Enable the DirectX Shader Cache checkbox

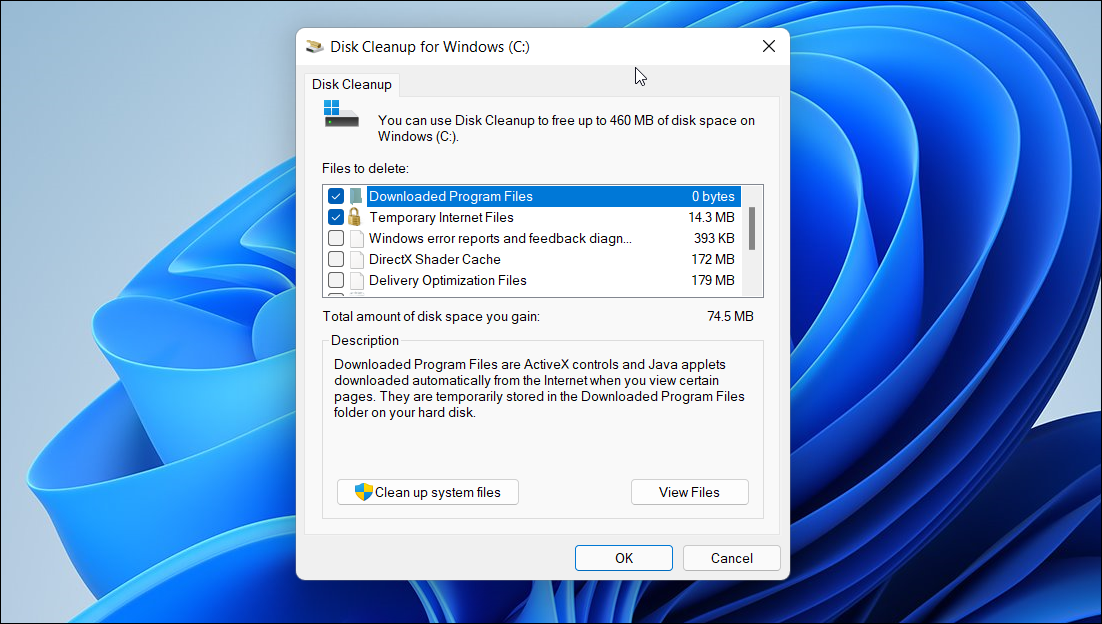(335, 259)
